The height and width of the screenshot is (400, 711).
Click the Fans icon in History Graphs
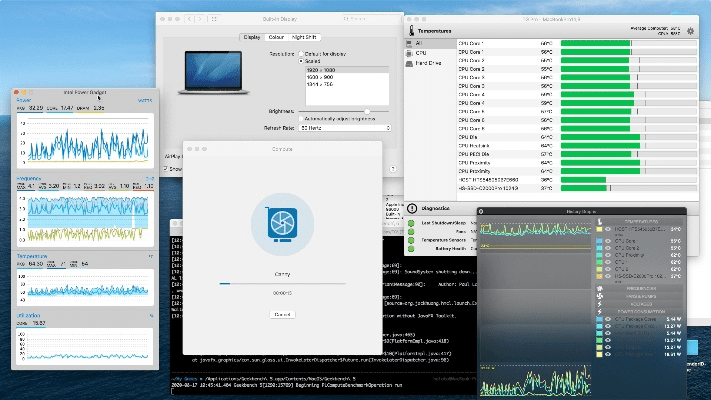tap(602, 295)
